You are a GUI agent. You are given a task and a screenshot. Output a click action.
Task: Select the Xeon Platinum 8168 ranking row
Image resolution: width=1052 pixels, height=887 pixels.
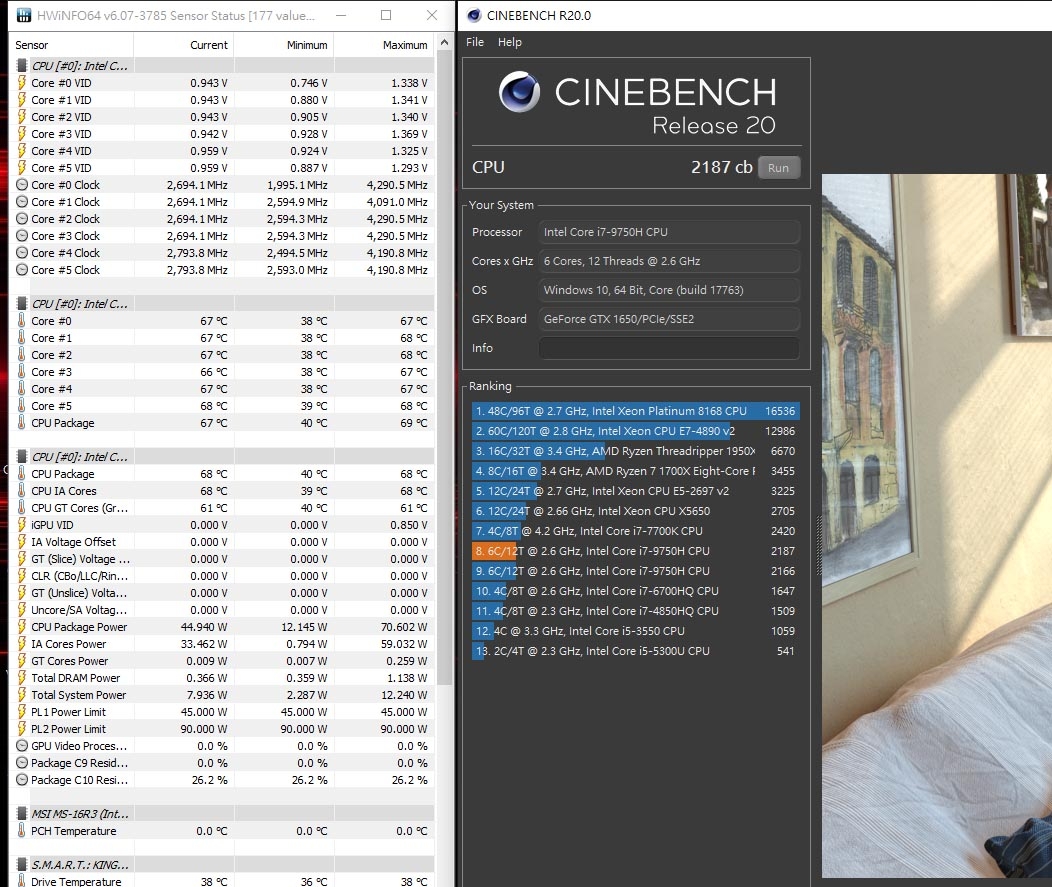coord(635,411)
